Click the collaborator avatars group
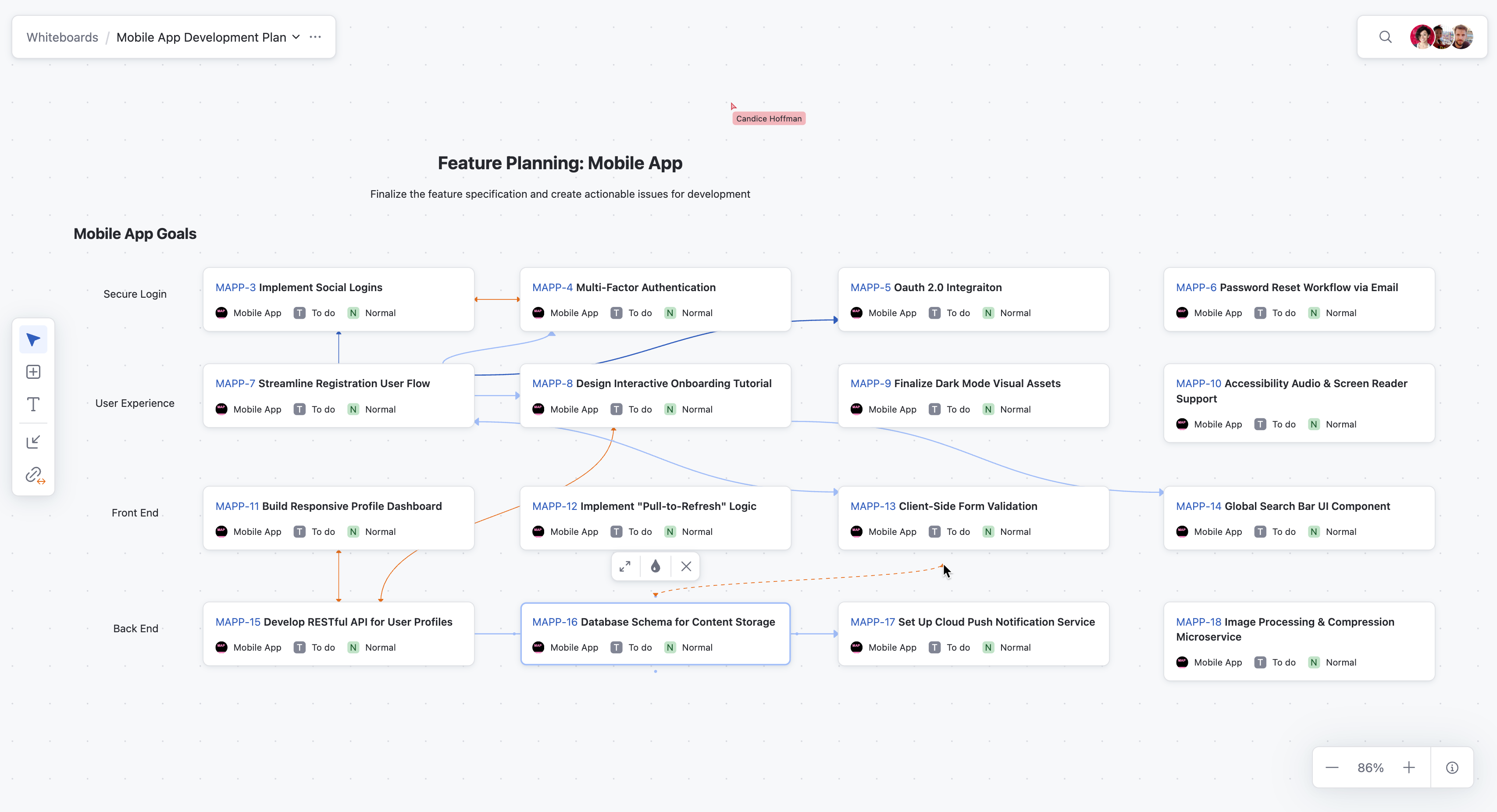 click(x=1441, y=37)
